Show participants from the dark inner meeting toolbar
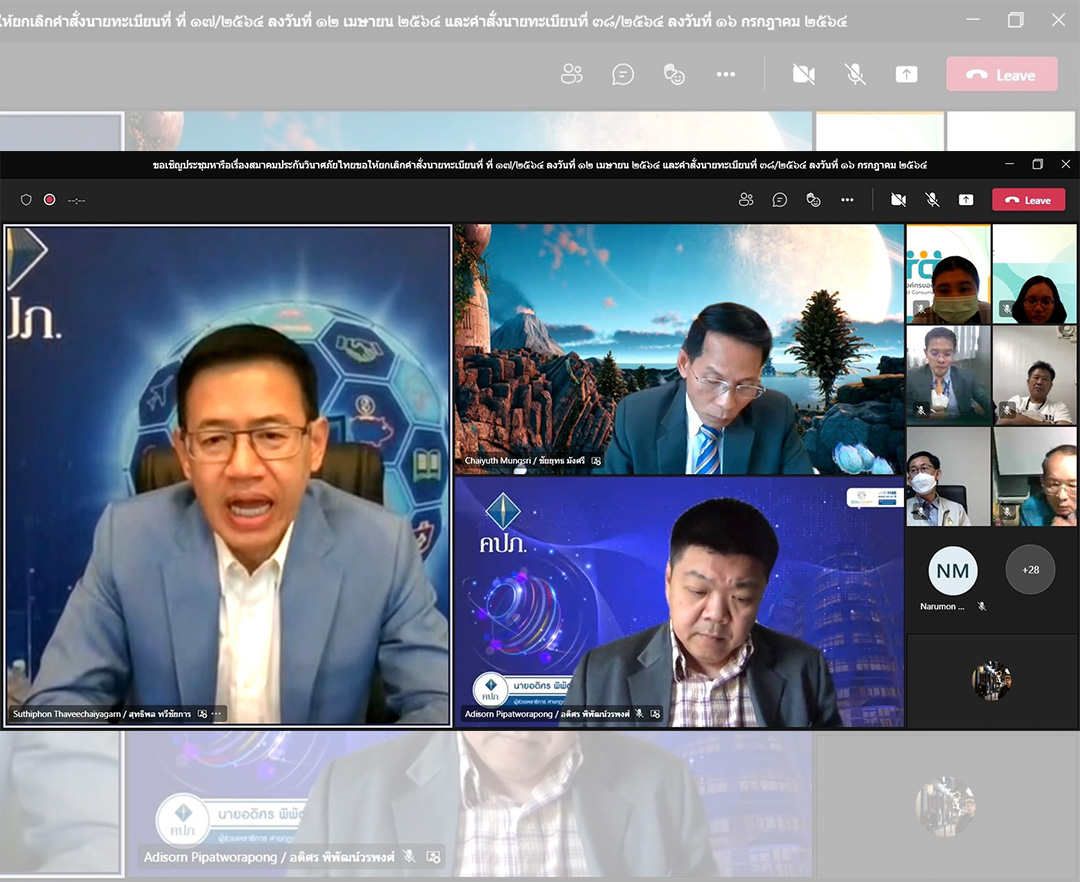The image size is (1080, 882). [746, 200]
